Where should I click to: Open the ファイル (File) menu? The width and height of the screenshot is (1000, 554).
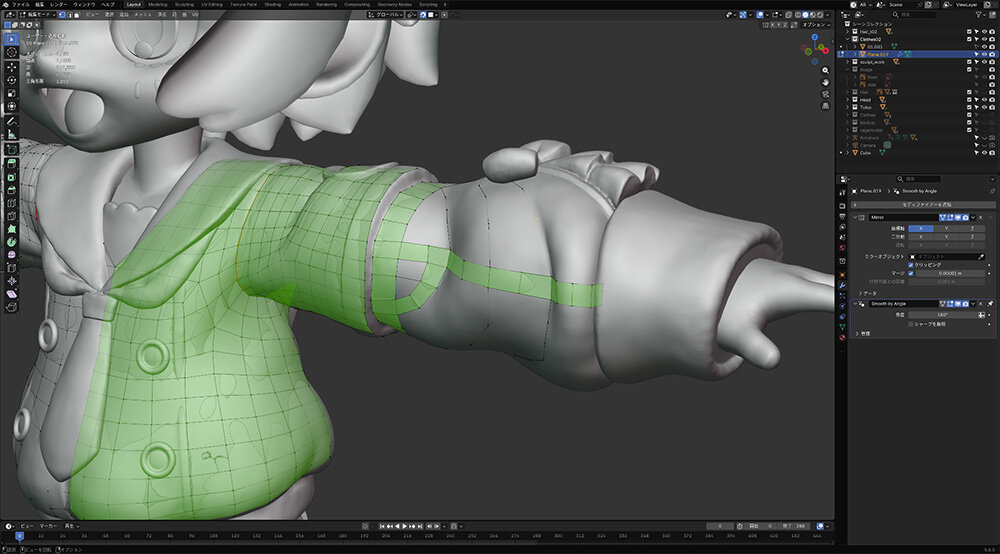20,4
